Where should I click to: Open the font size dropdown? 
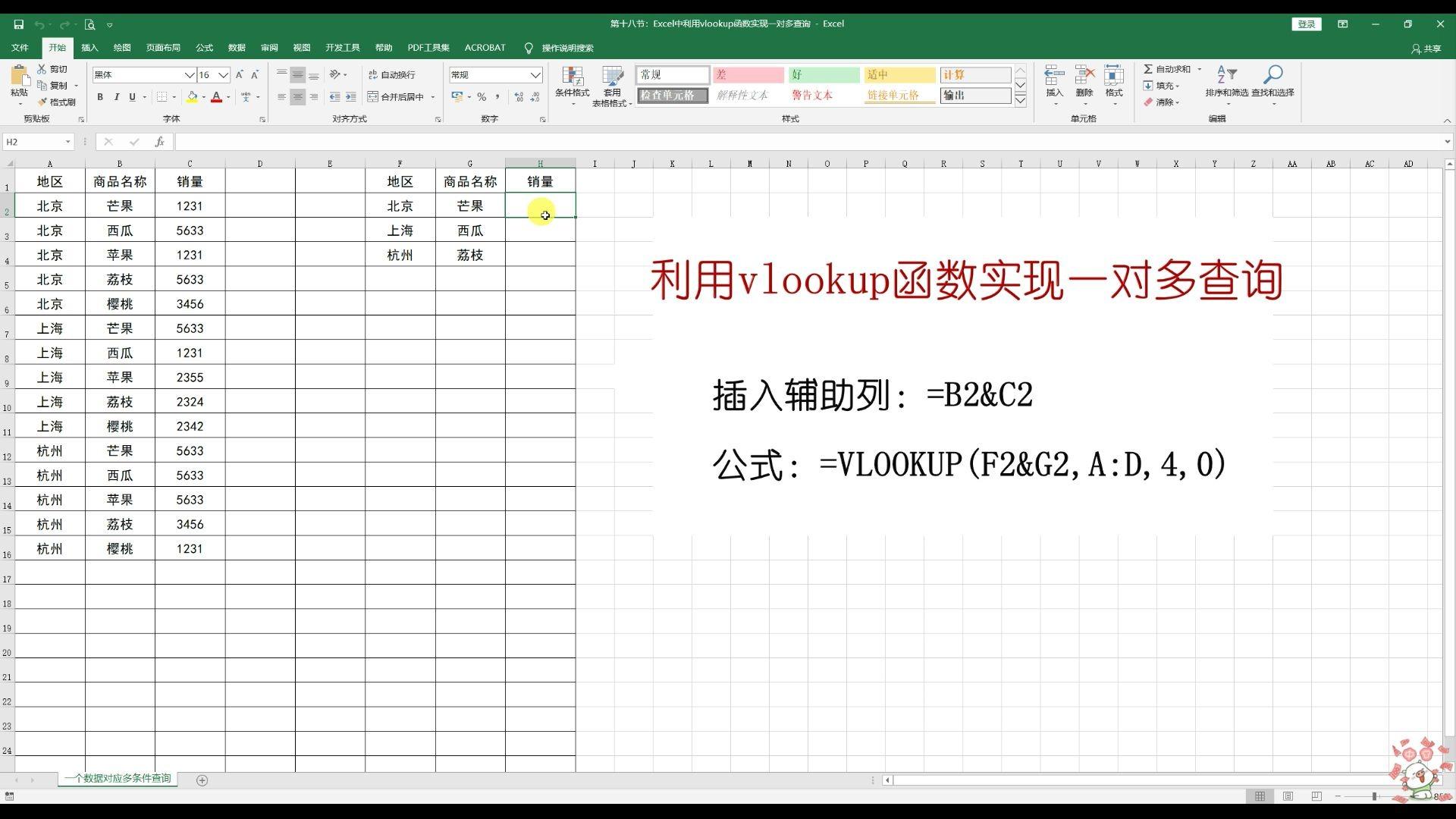(x=223, y=75)
